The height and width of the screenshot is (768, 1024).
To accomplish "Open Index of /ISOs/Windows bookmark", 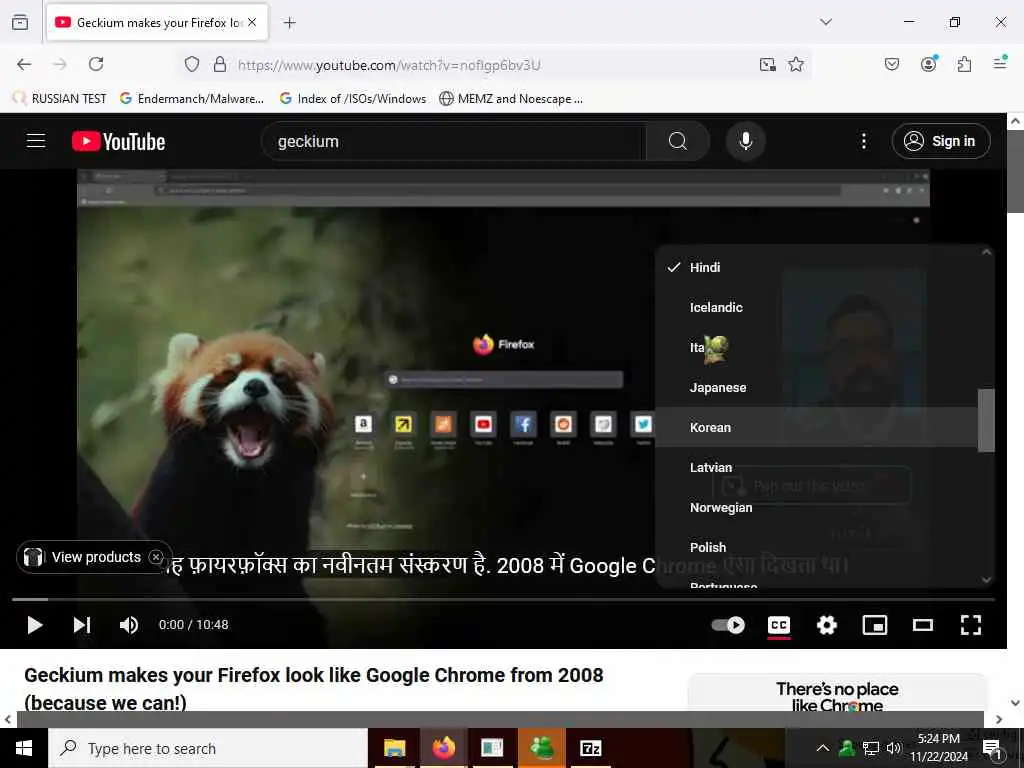I will click(x=353, y=99).
